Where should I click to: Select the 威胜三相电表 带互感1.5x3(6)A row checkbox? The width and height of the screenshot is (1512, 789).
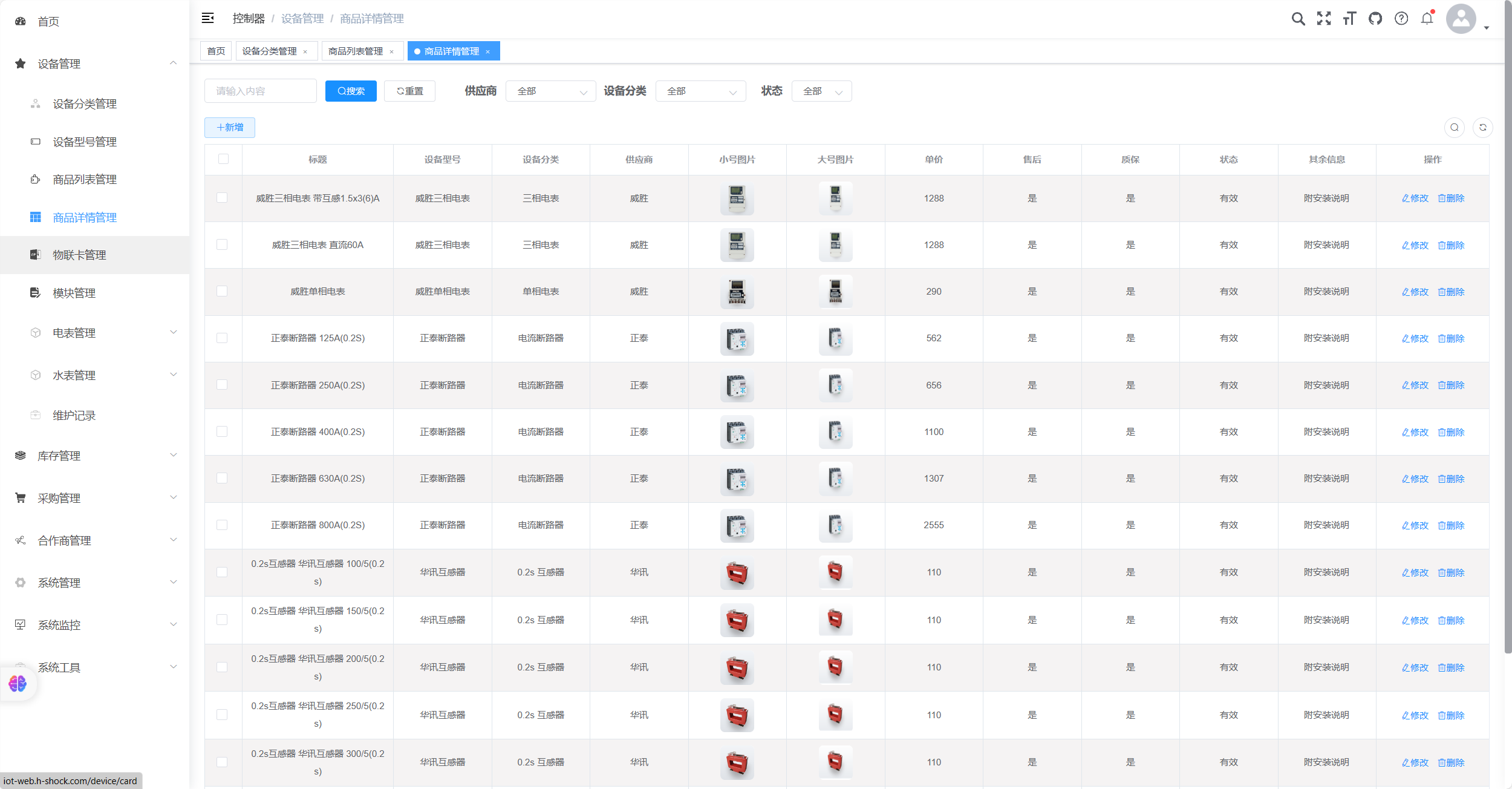pos(222,198)
